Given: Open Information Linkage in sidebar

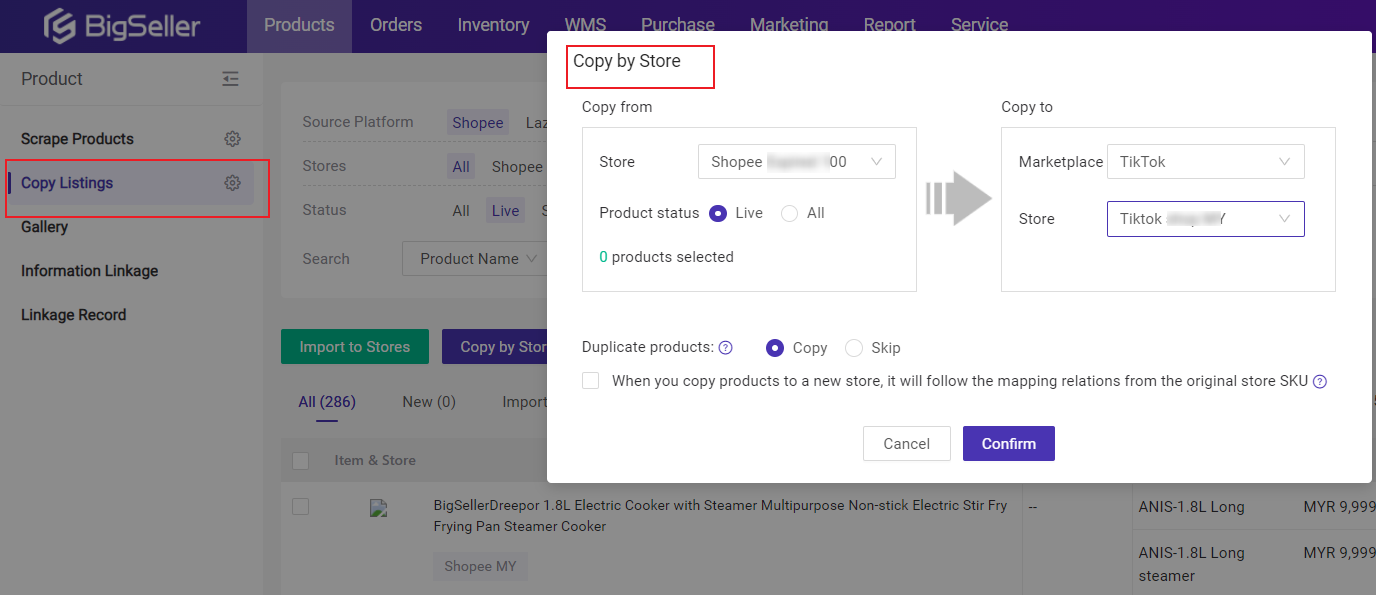Looking at the screenshot, I should pos(89,271).
